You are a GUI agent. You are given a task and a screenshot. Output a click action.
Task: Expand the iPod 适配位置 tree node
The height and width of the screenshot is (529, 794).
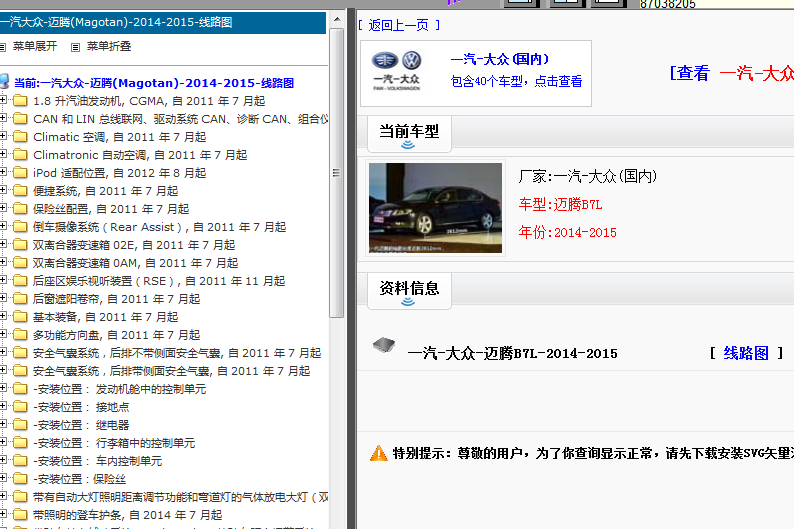click(3, 172)
